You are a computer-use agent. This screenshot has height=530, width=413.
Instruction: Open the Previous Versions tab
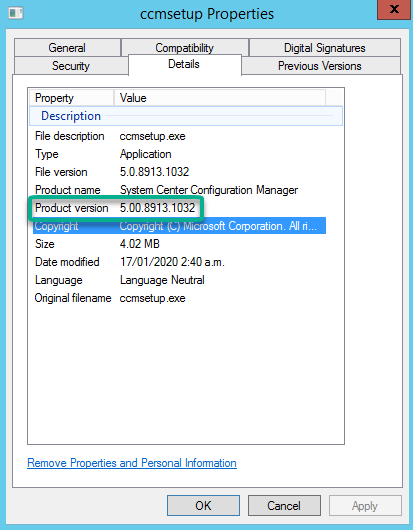click(x=320, y=66)
